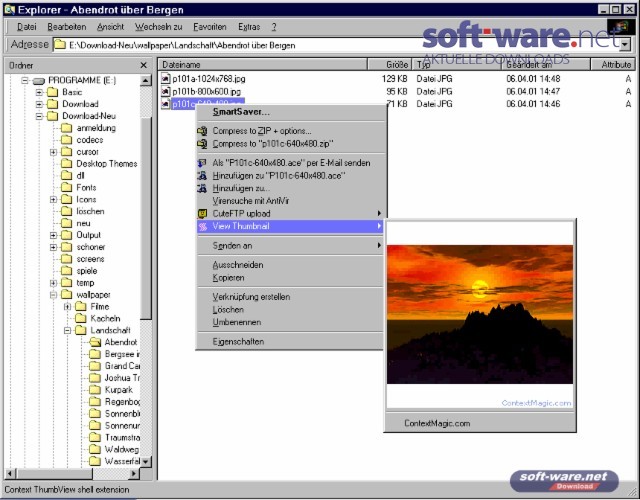Click the PROGRAMME (E:) drive icon

pyautogui.click(x=38, y=80)
